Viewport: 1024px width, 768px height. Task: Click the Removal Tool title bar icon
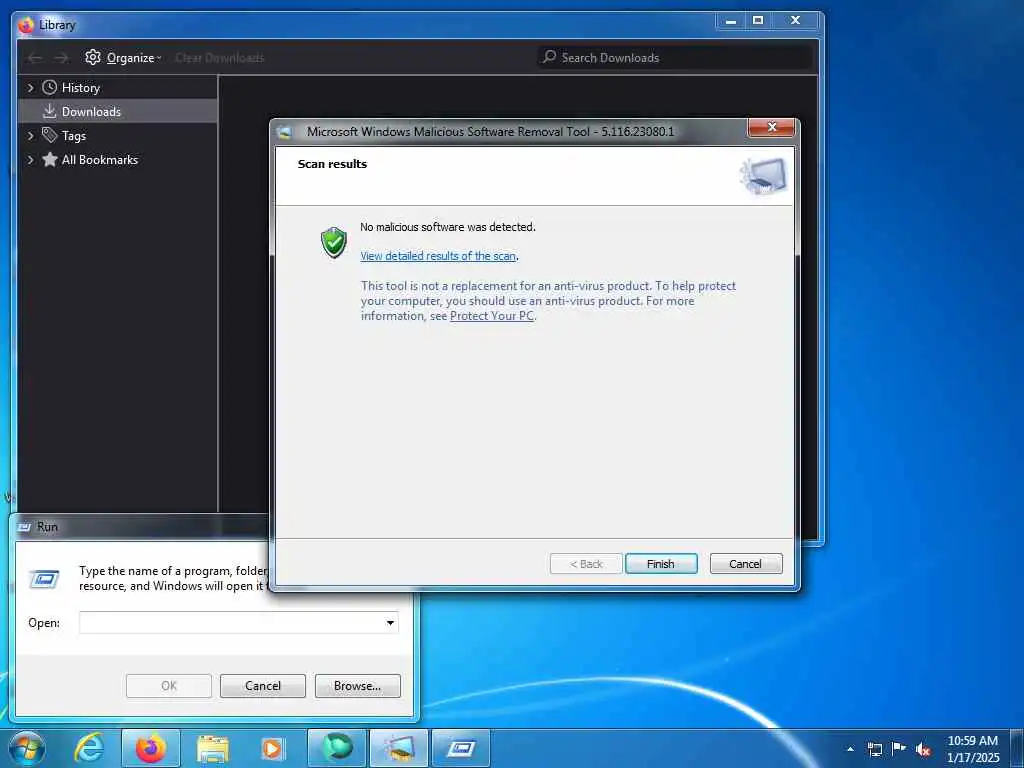click(x=284, y=132)
